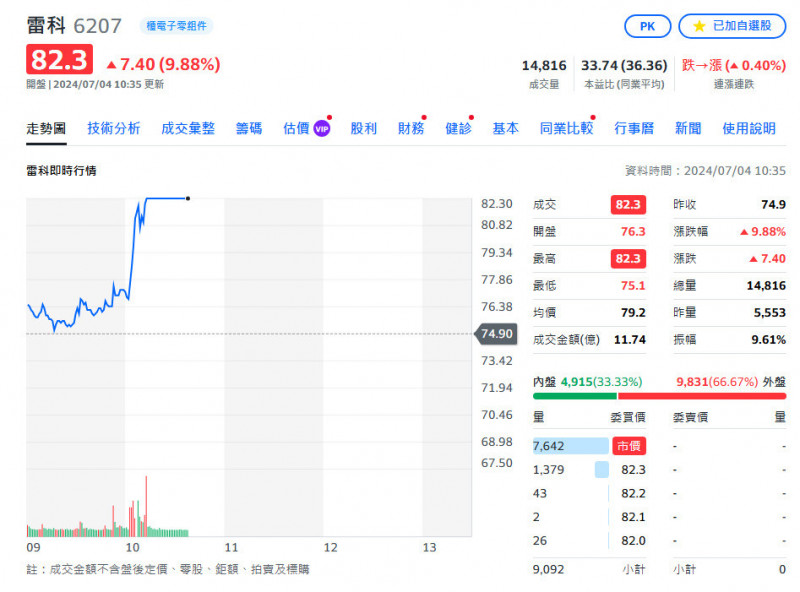Open the 同業比較 tab
The width and height of the screenshot is (800, 592).
(566, 129)
